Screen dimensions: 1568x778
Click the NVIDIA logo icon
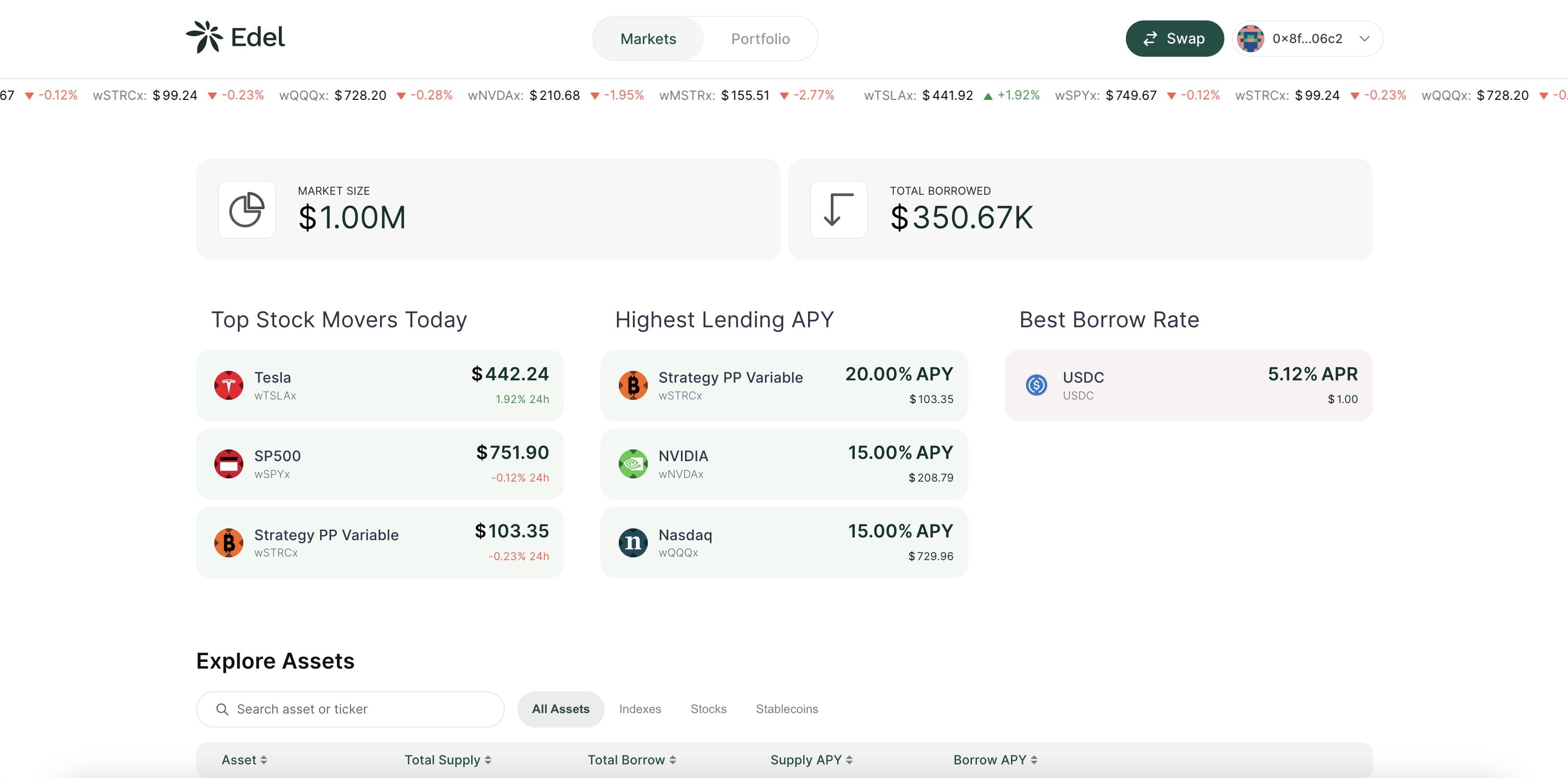pyautogui.click(x=633, y=464)
